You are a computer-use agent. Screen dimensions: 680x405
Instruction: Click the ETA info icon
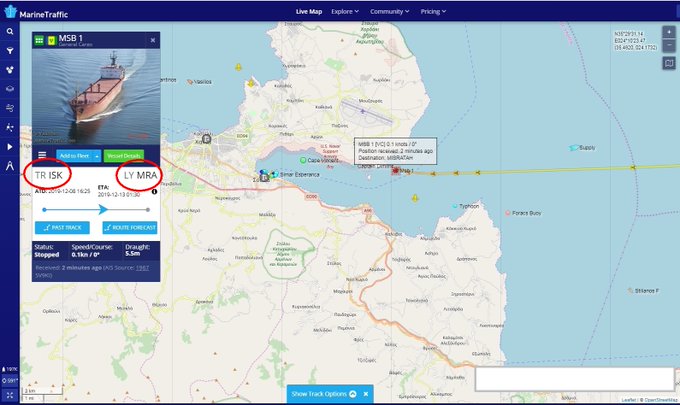coord(154,192)
